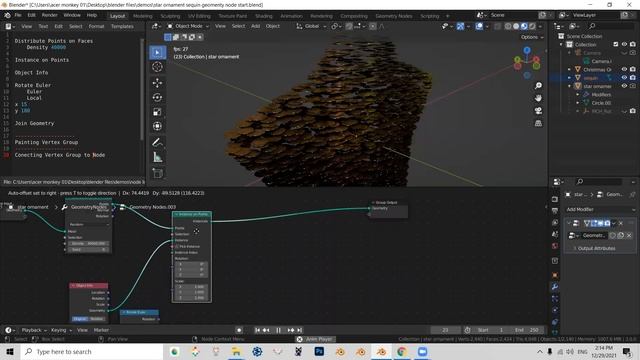Open the text editor Templates menu
This screenshot has height=360, width=640.
[x=122, y=26]
